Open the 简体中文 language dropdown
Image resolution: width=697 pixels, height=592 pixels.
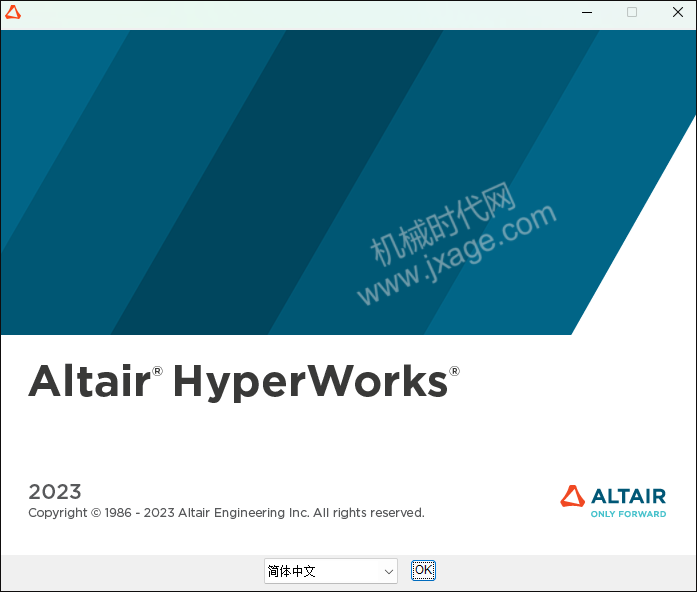tap(331, 571)
